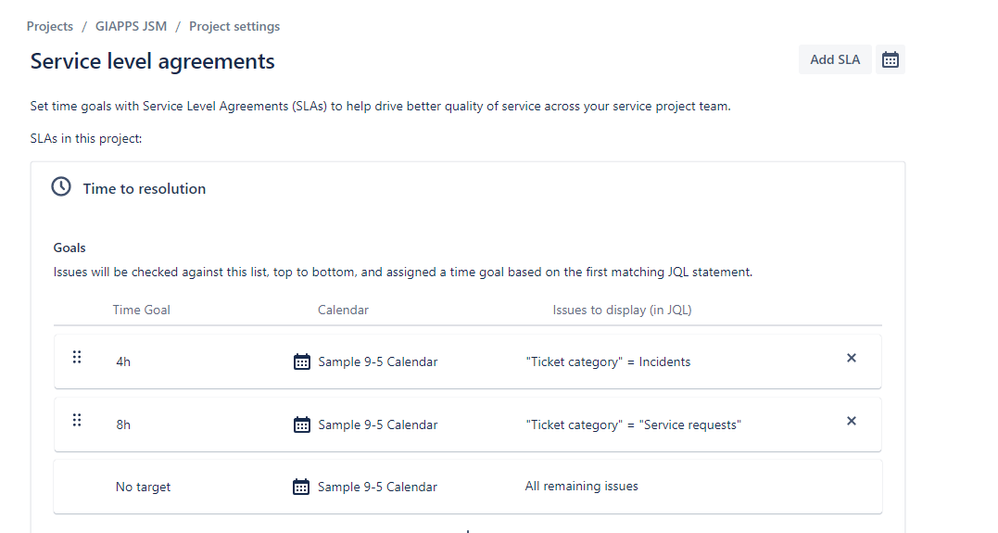Edit the 4h time goal value
Viewport: 998px width, 533px height.
click(x=123, y=362)
